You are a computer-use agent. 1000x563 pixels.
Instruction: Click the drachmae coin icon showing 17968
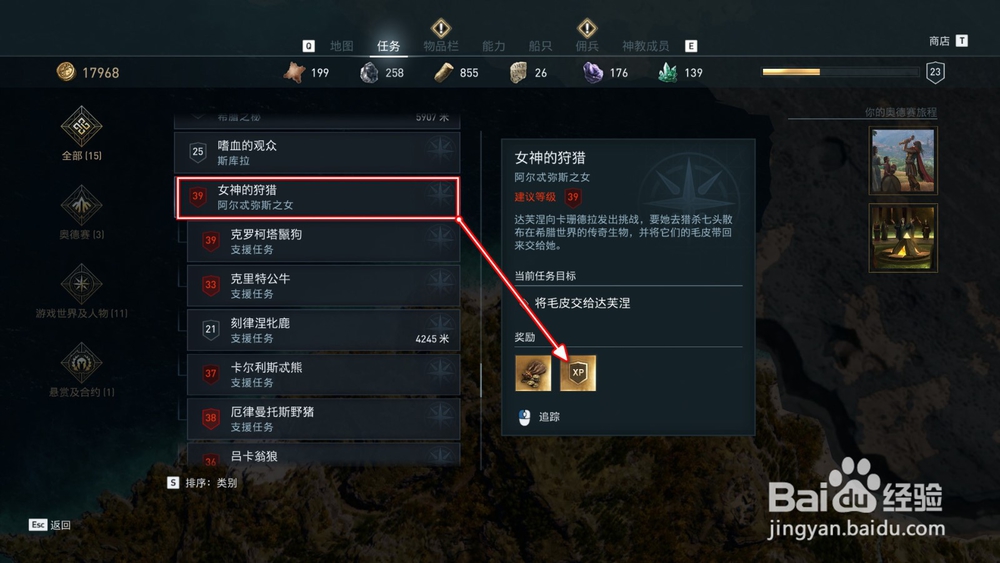tap(66, 72)
